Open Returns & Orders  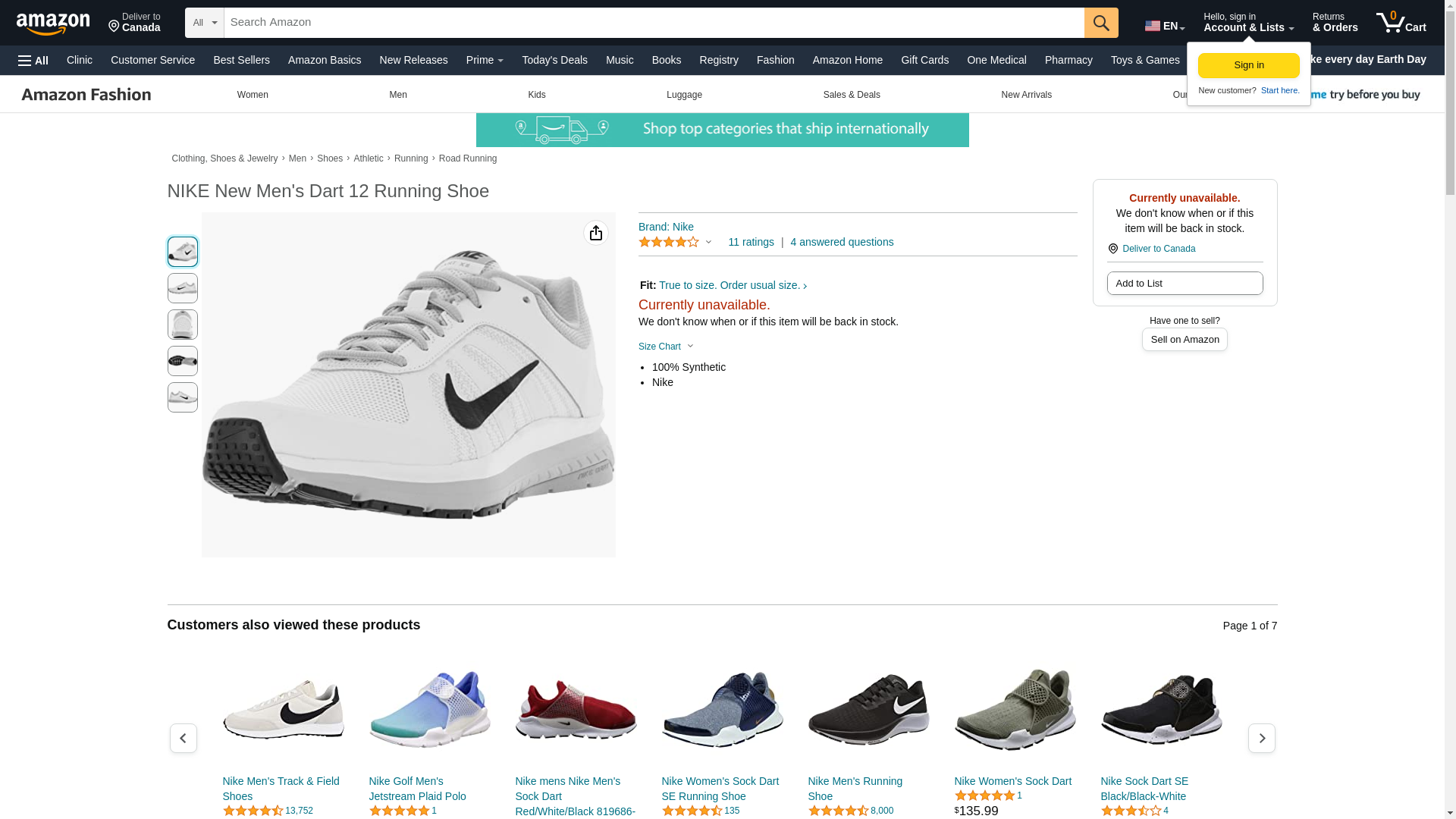[1335, 23]
